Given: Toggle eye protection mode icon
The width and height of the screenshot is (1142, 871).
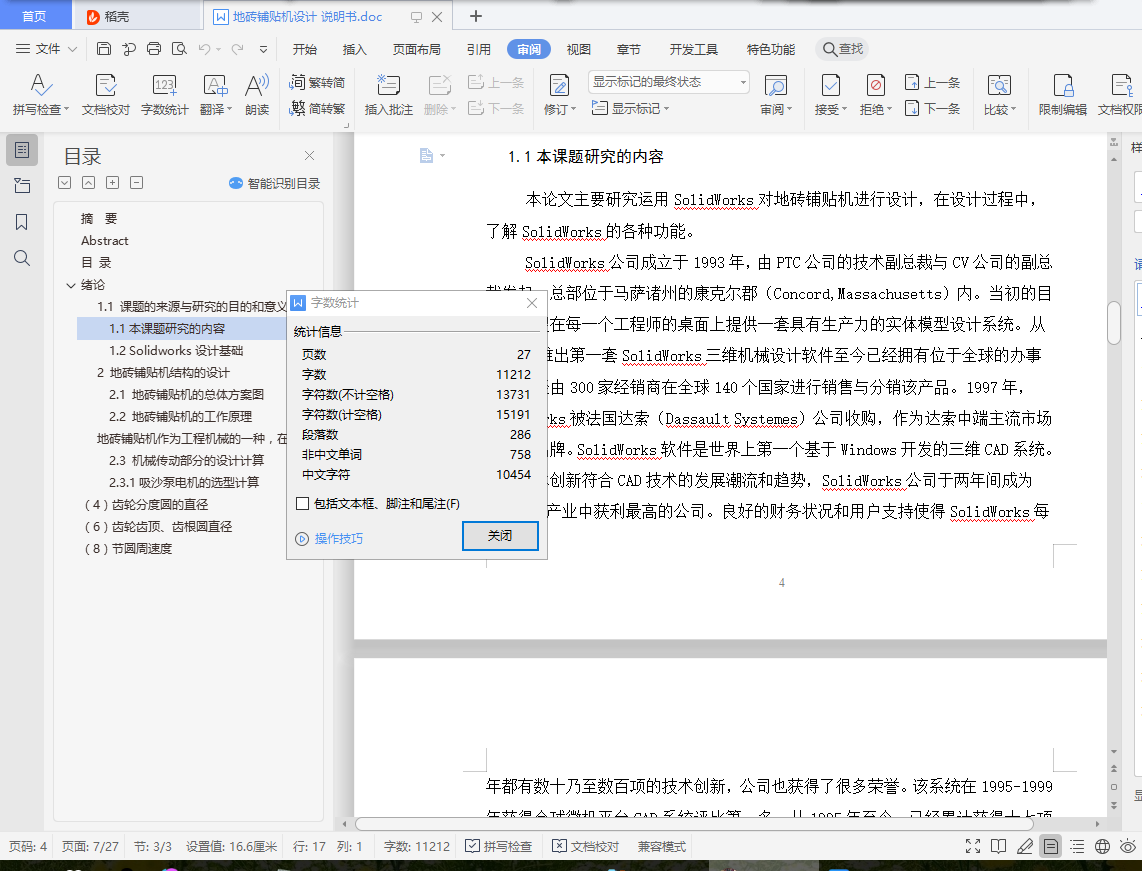Looking at the screenshot, I should pyautogui.click(x=1128, y=846).
